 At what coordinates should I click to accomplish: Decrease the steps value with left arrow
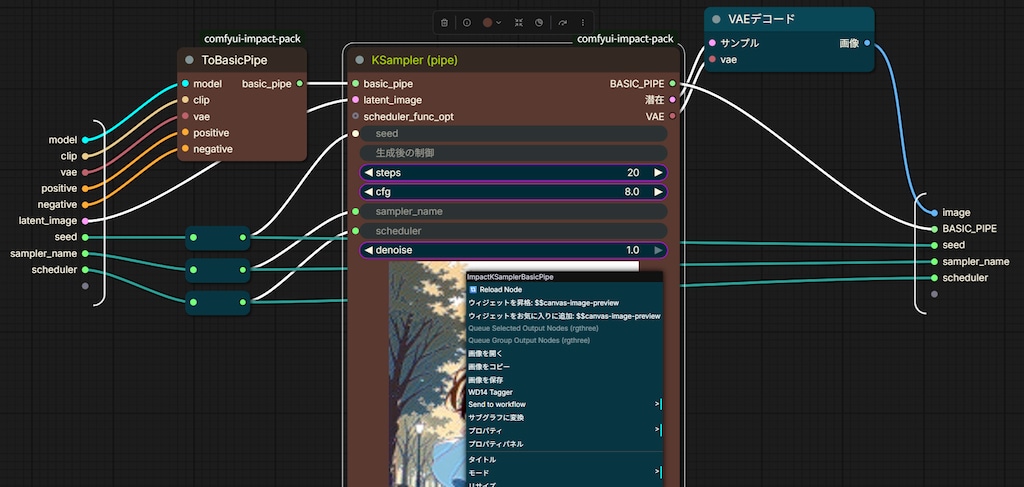click(x=368, y=173)
